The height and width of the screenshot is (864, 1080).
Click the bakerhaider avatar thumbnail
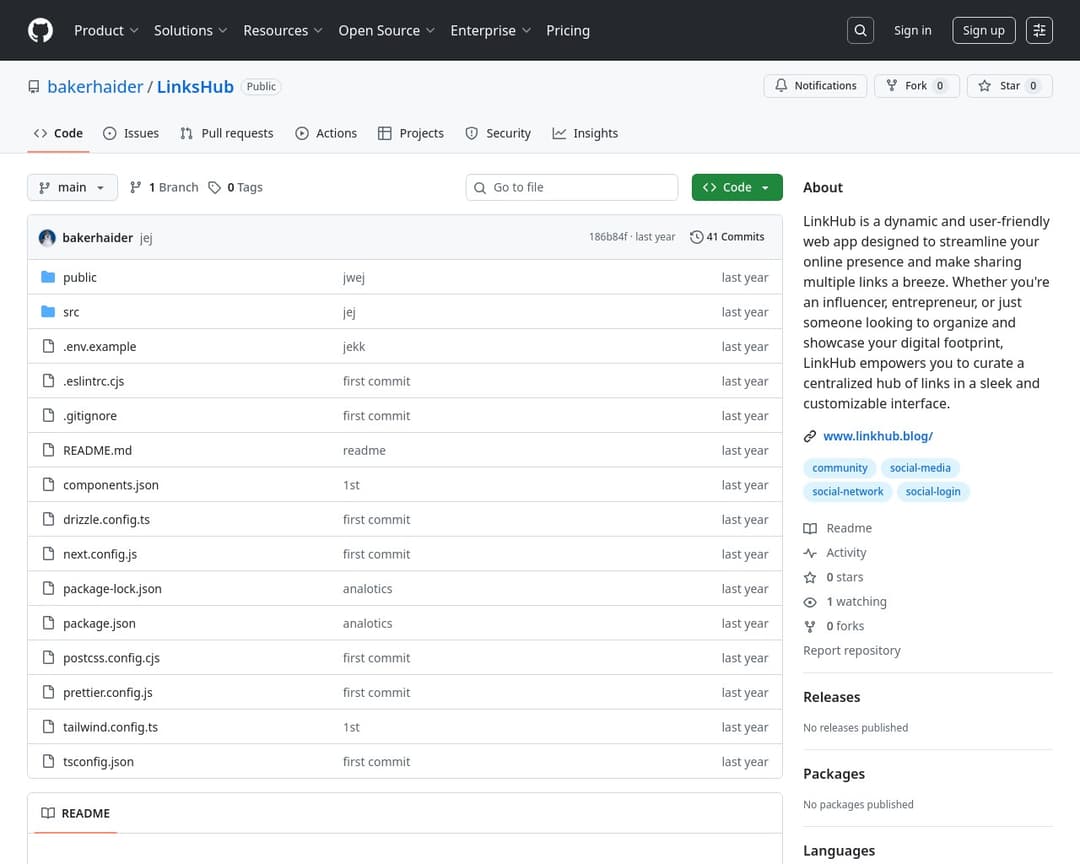click(47, 238)
